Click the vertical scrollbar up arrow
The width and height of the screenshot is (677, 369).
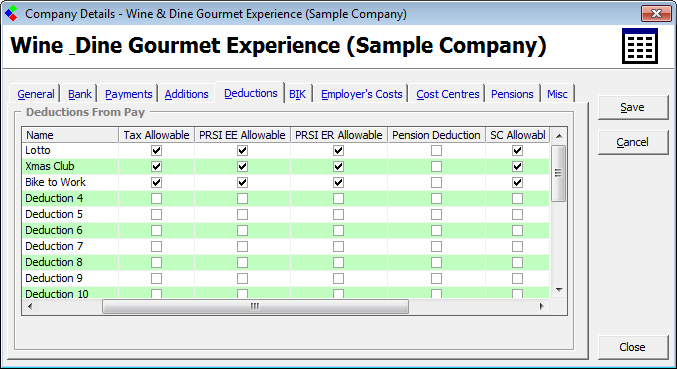click(559, 136)
